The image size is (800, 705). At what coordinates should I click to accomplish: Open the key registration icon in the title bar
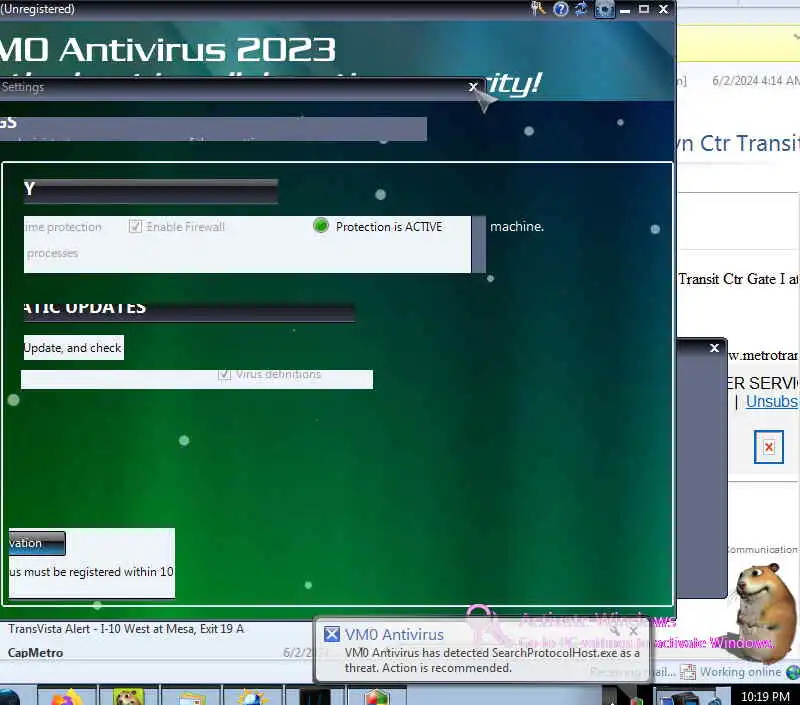538,9
